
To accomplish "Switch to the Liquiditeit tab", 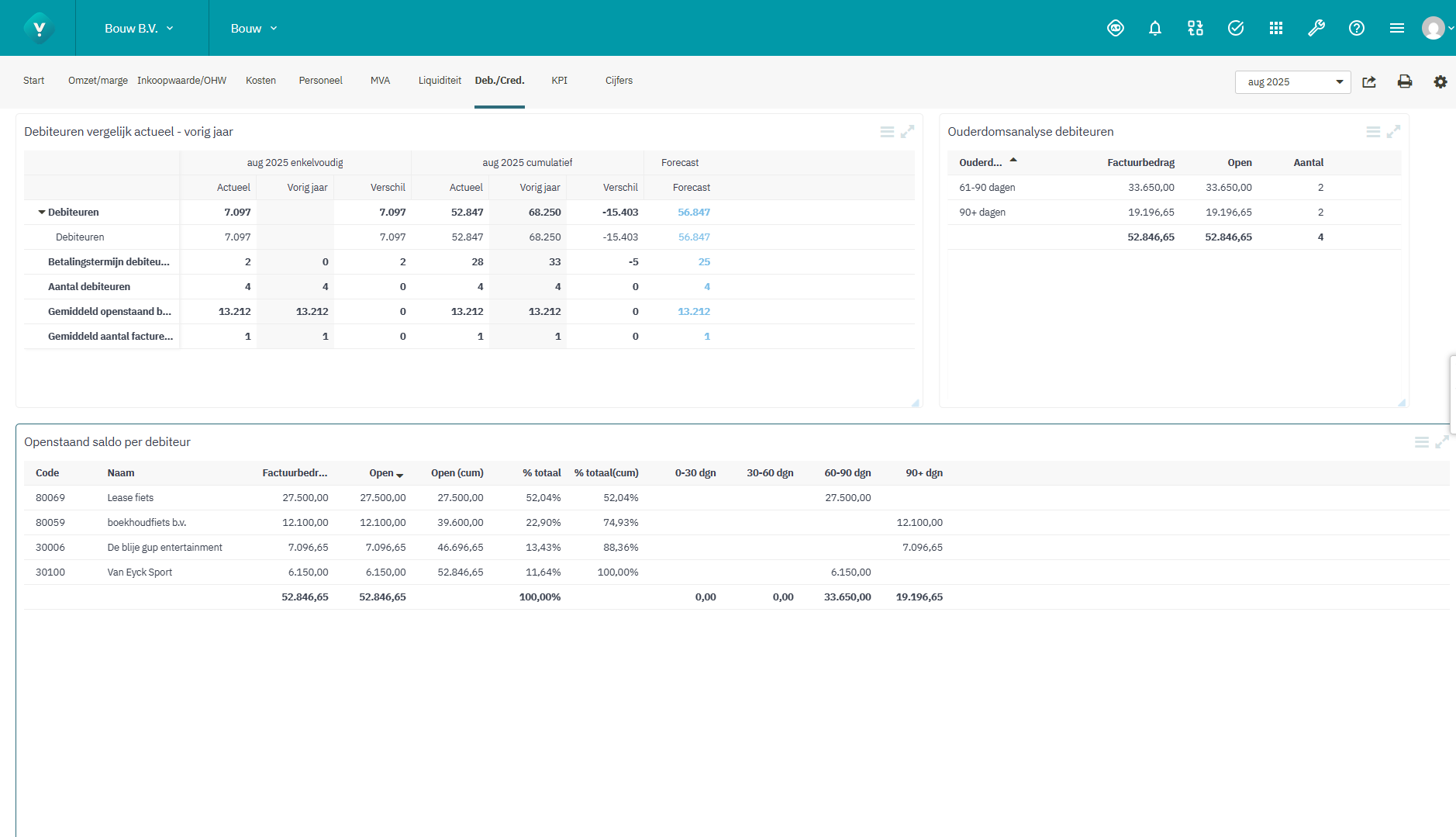I will [x=440, y=80].
